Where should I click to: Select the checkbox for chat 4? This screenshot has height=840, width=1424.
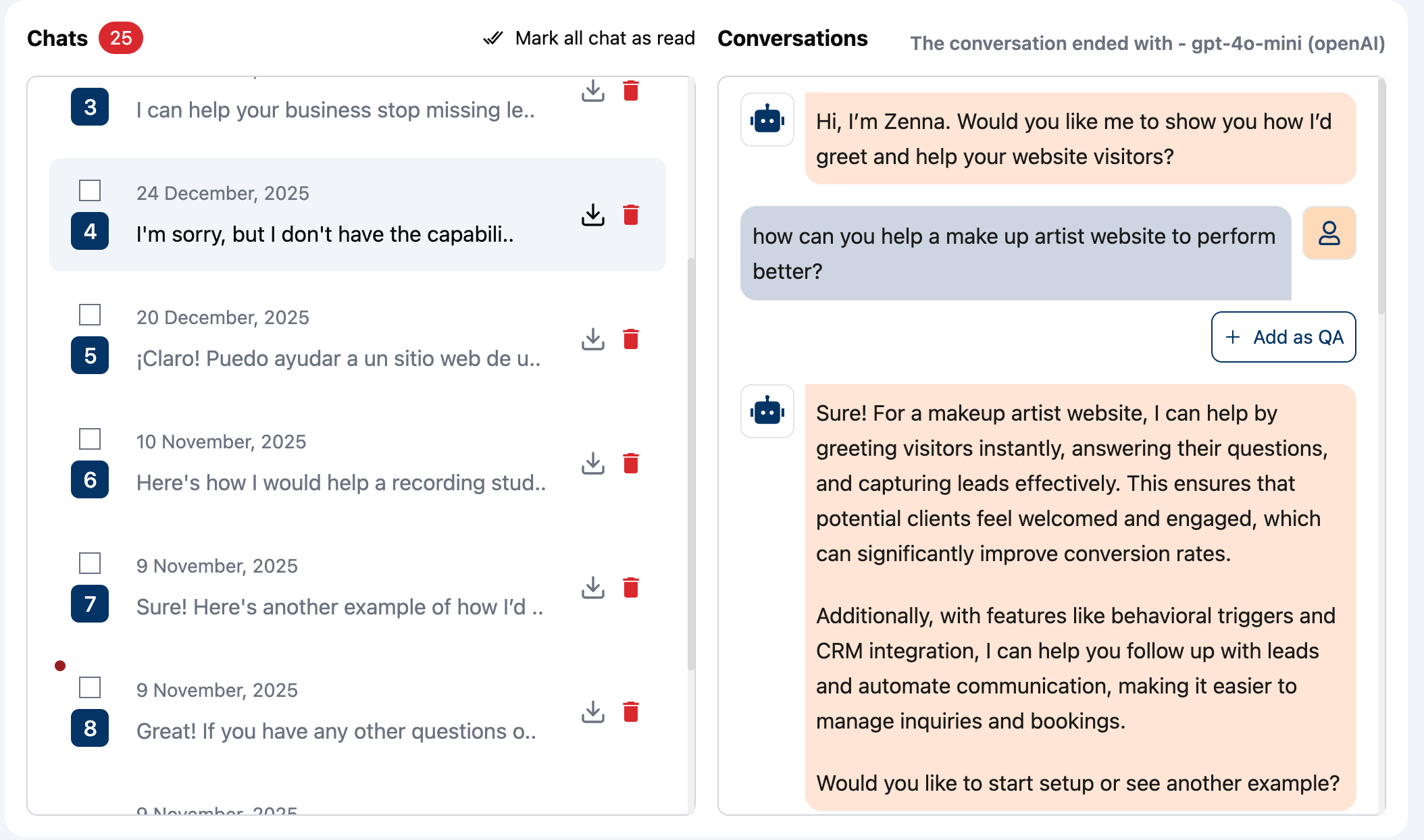coord(88,191)
